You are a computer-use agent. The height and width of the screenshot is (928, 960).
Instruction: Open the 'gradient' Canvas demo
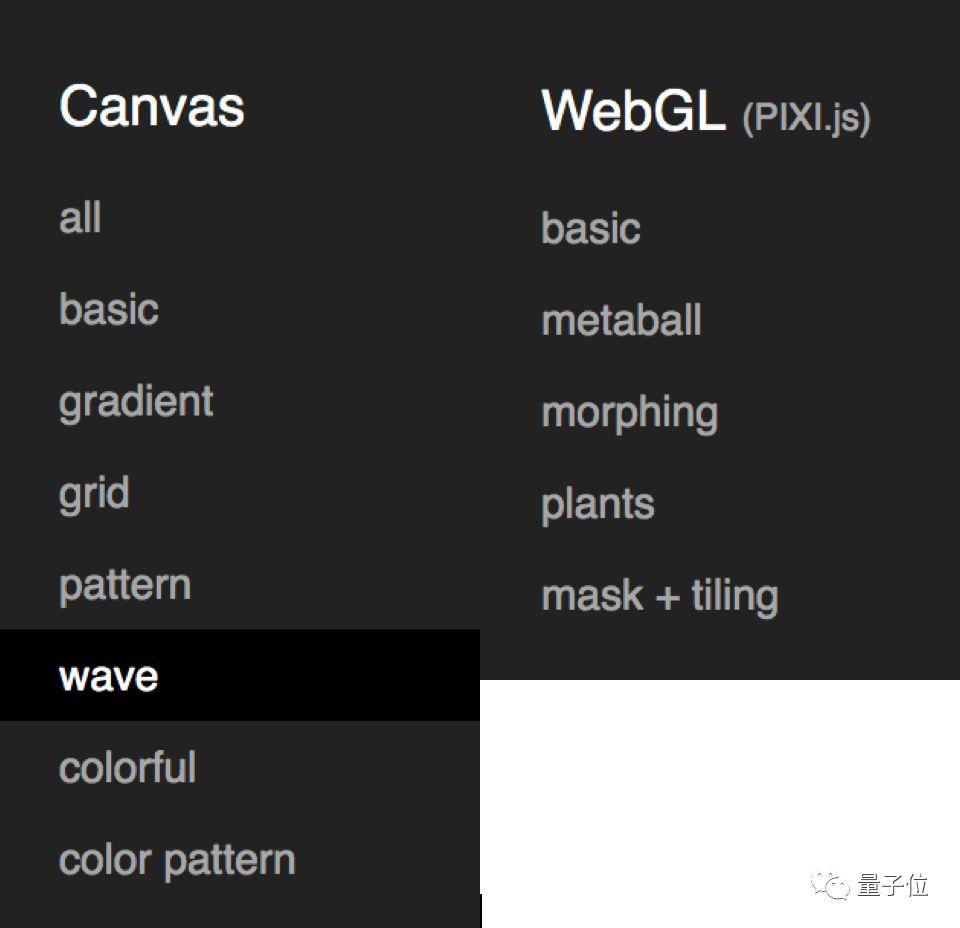pyautogui.click(x=136, y=401)
